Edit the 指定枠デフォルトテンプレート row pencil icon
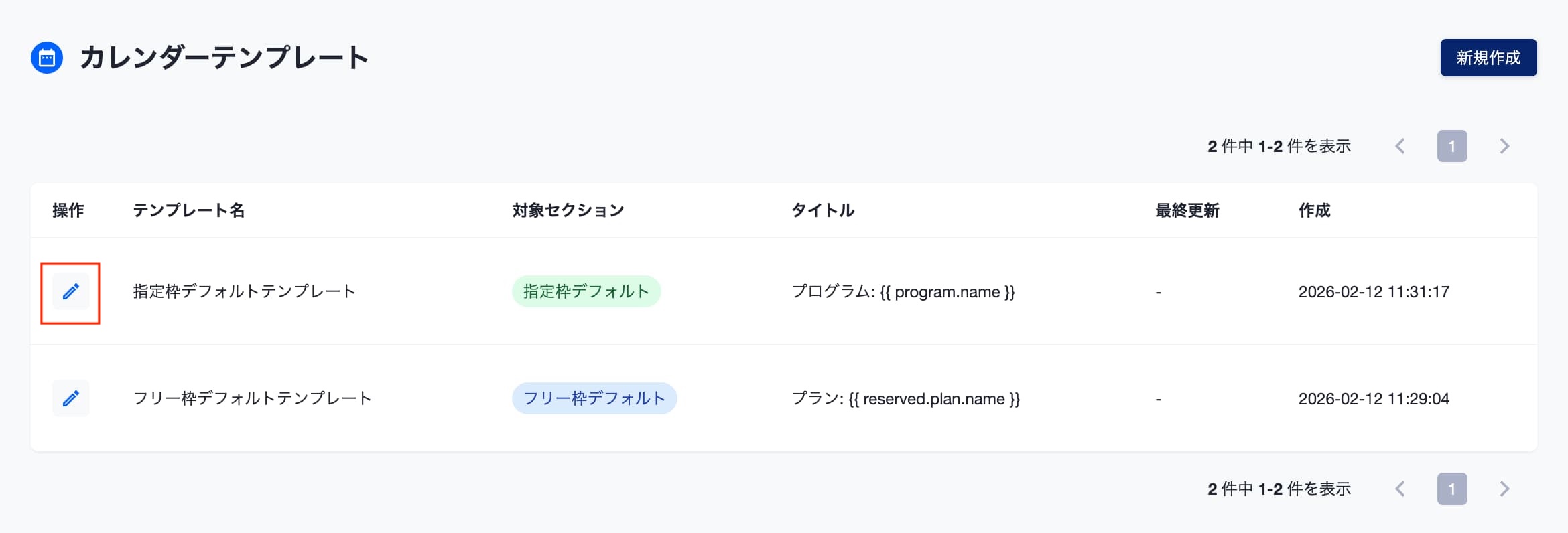 point(70,292)
